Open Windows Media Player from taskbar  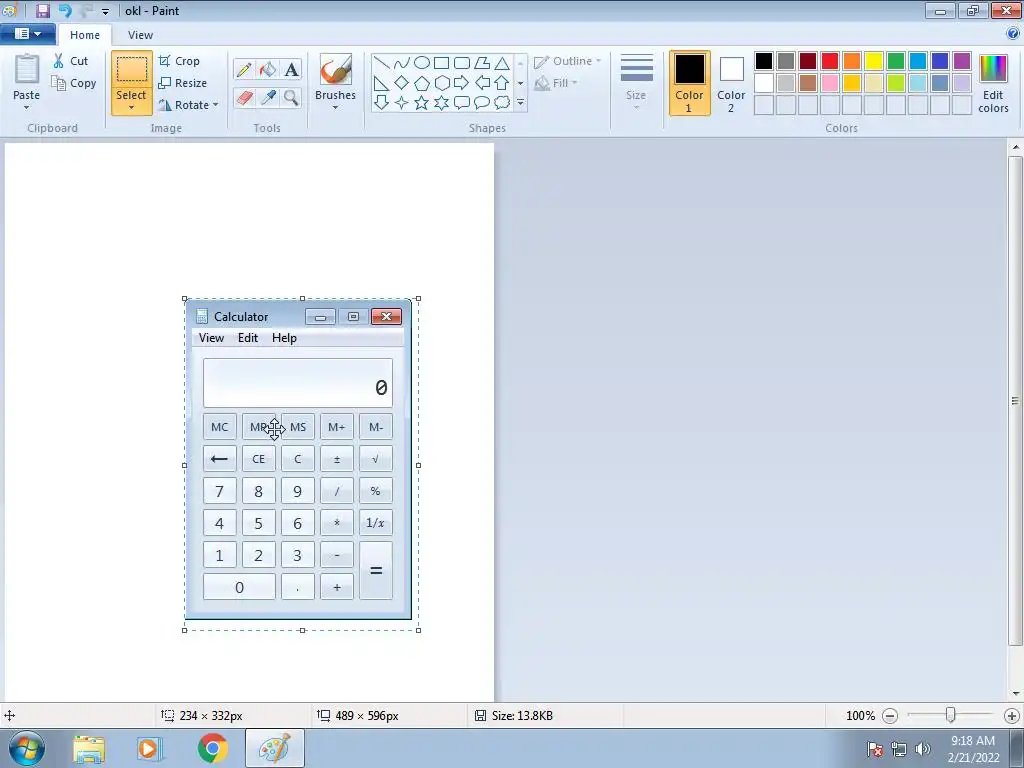[149, 748]
